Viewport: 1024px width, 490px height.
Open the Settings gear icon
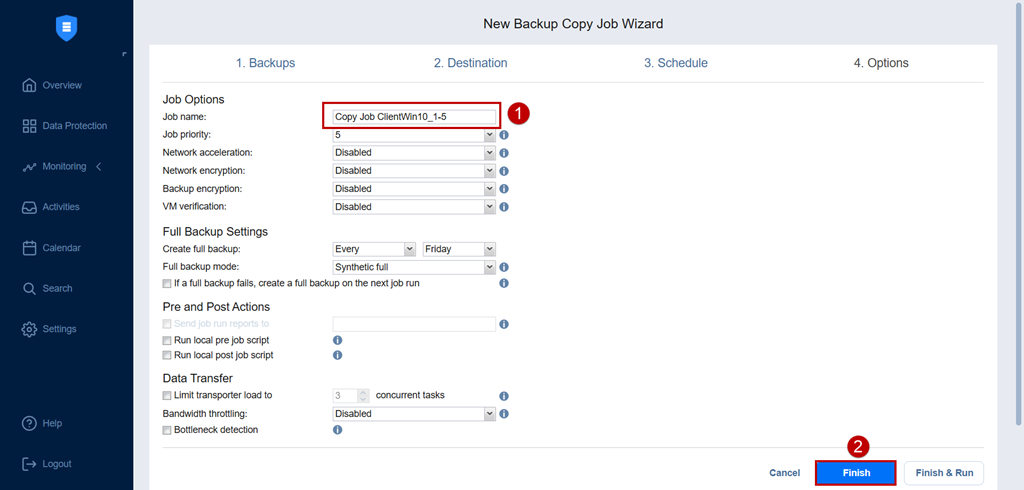tap(29, 329)
